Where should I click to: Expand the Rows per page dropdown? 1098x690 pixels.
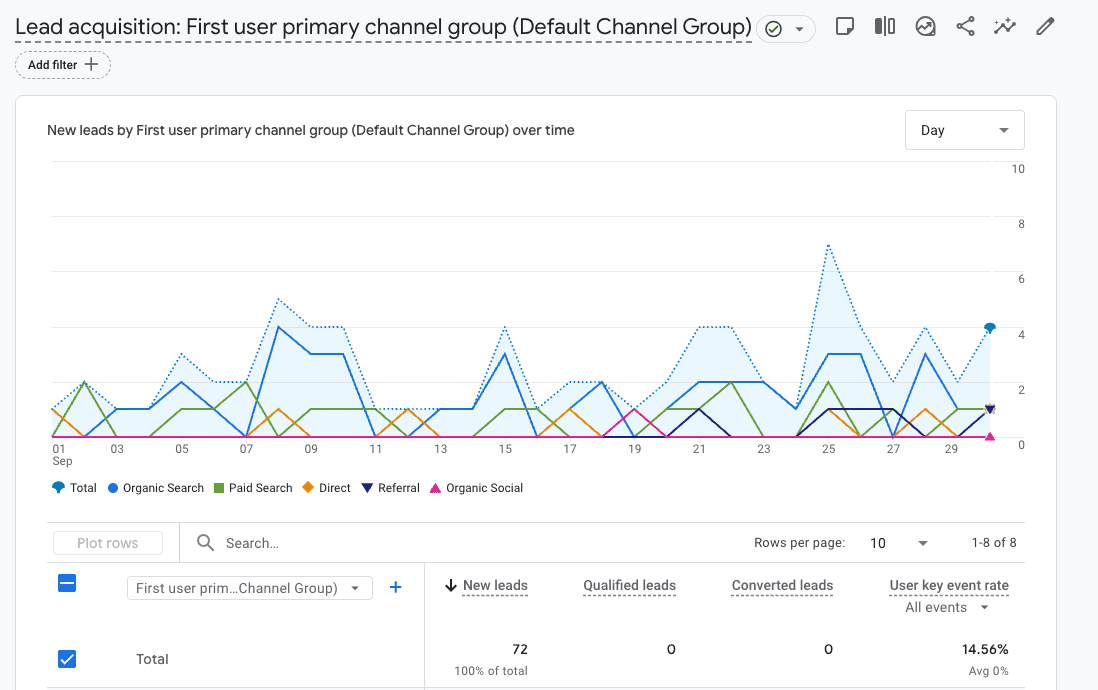899,543
